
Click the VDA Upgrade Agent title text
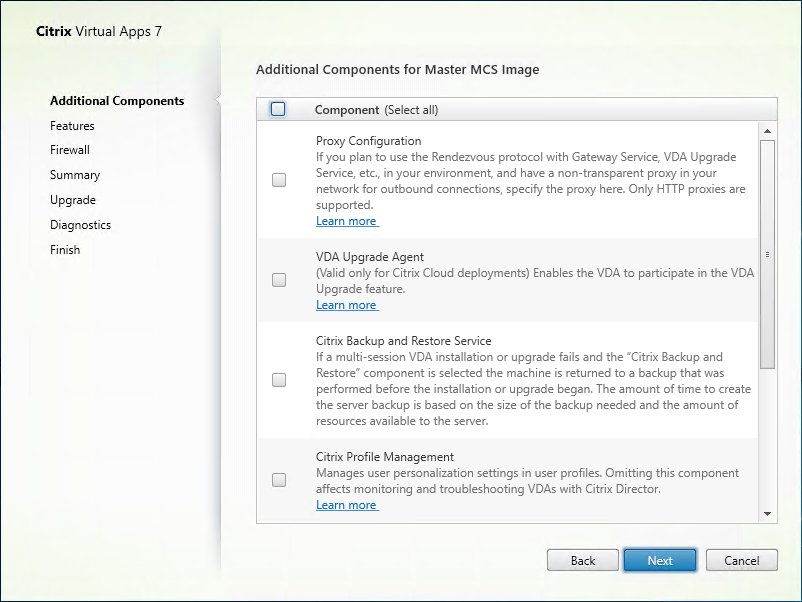(x=370, y=257)
